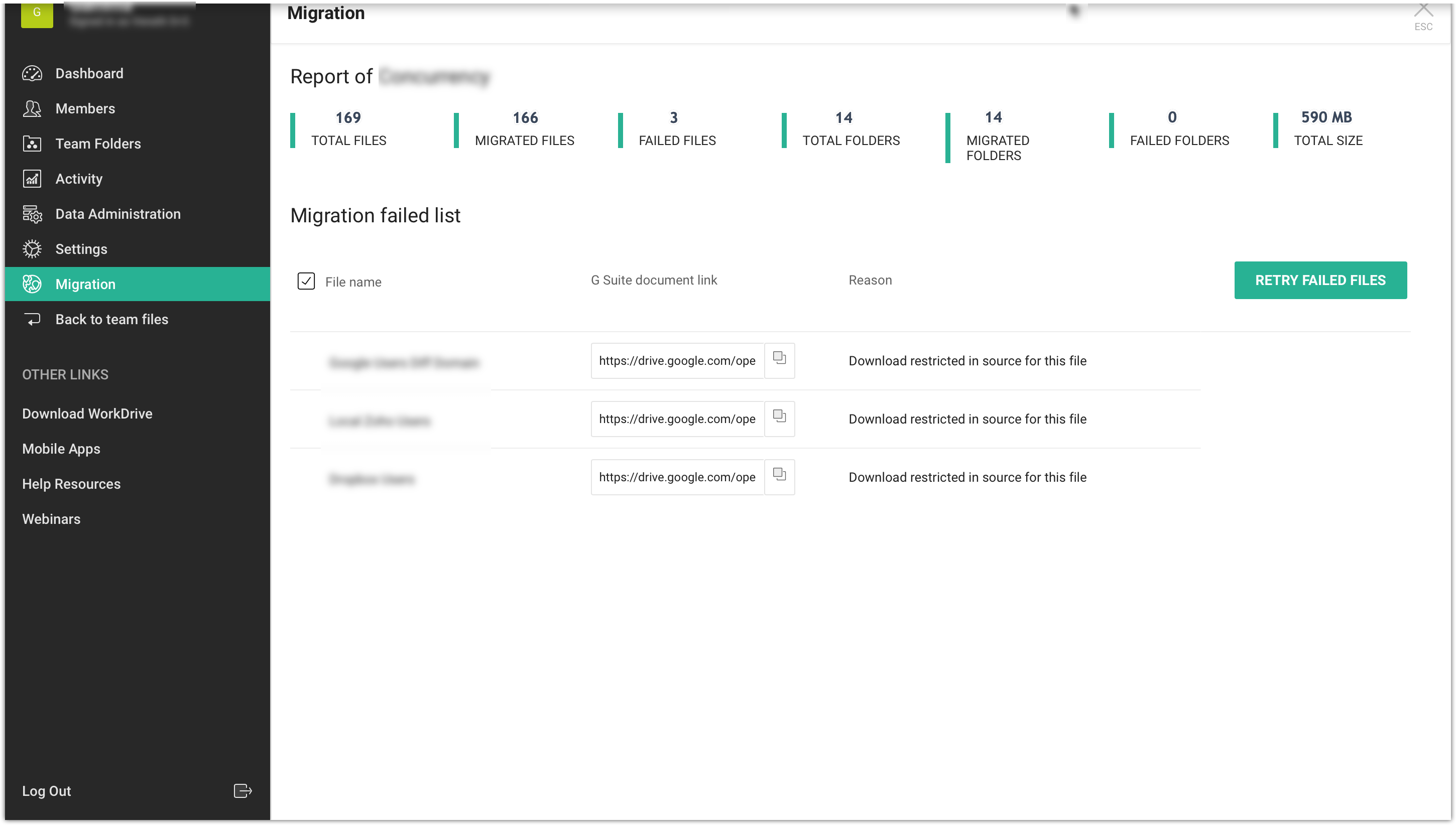Click the Team Folders icon

click(x=32, y=144)
